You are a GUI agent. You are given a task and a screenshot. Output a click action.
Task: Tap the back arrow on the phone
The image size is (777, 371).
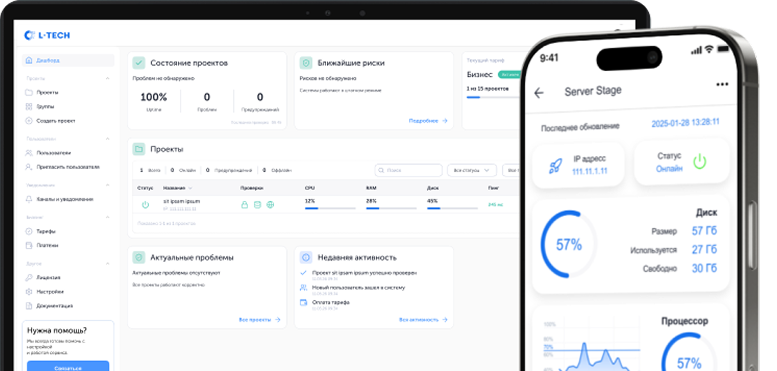coord(539,93)
